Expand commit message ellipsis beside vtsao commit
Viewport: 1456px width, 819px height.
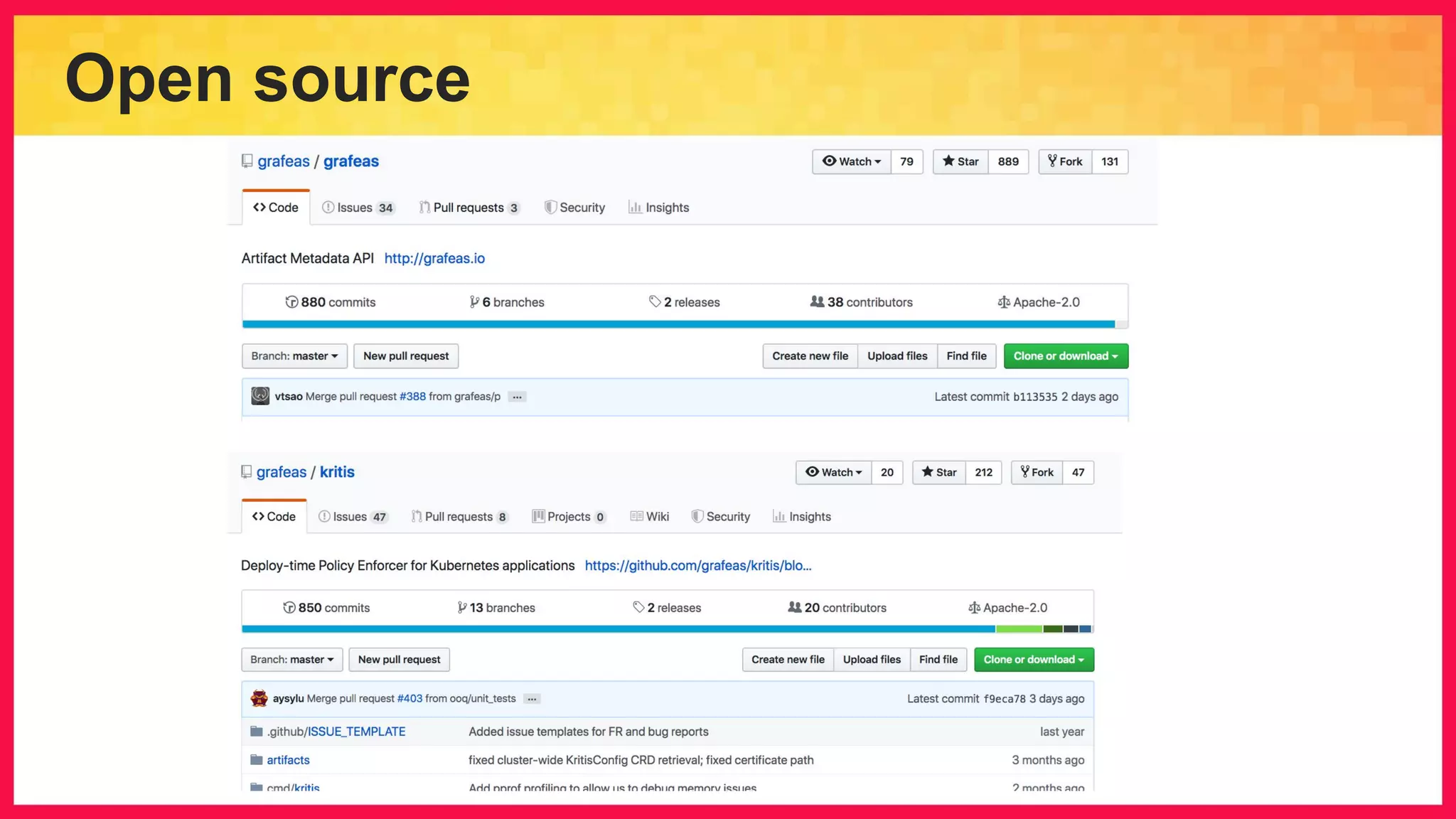[x=517, y=397]
